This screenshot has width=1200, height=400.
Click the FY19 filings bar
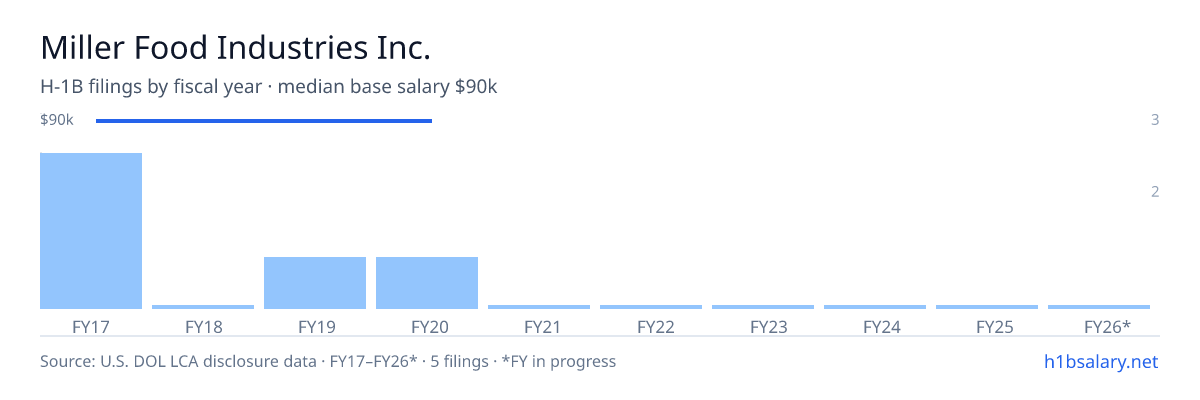tap(315, 283)
